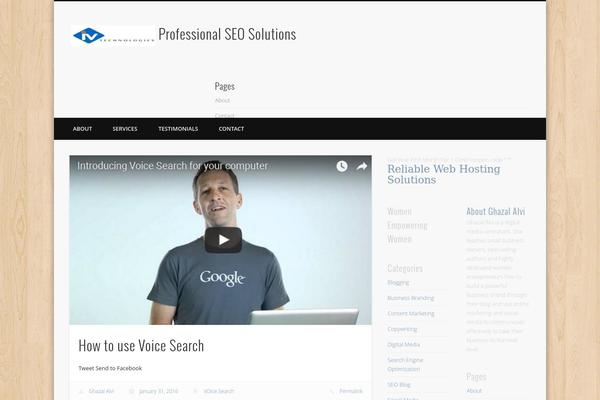Open the Content Marketing category

point(411,313)
